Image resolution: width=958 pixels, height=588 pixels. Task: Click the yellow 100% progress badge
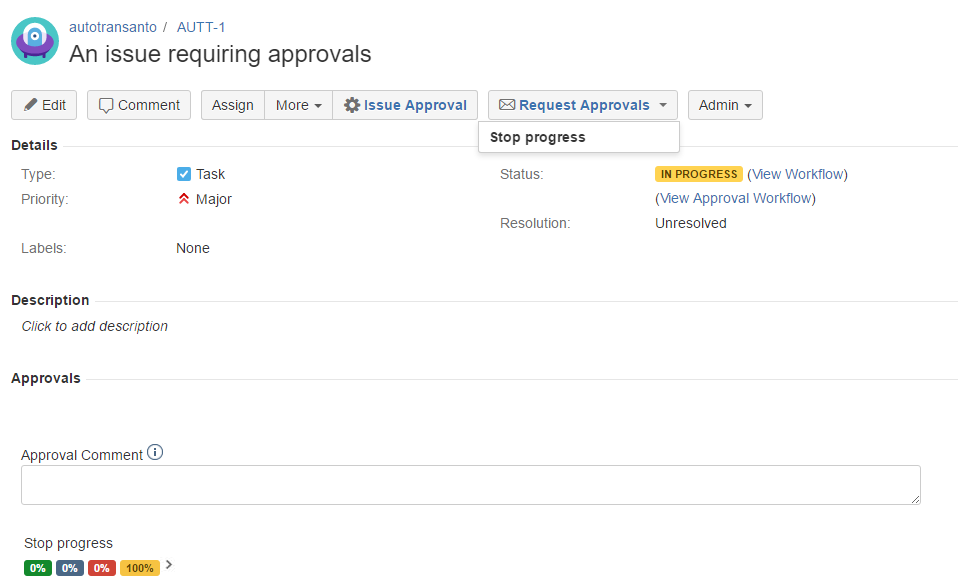pyautogui.click(x=140, y=568)
